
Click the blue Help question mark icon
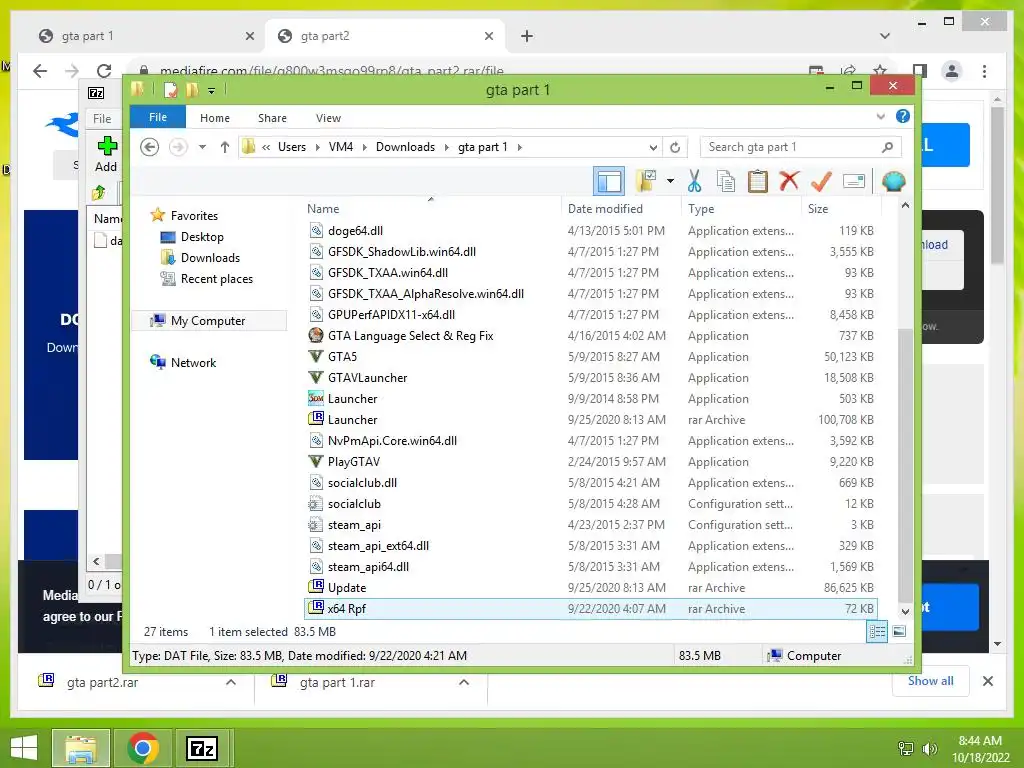click(x=903, y=116)
